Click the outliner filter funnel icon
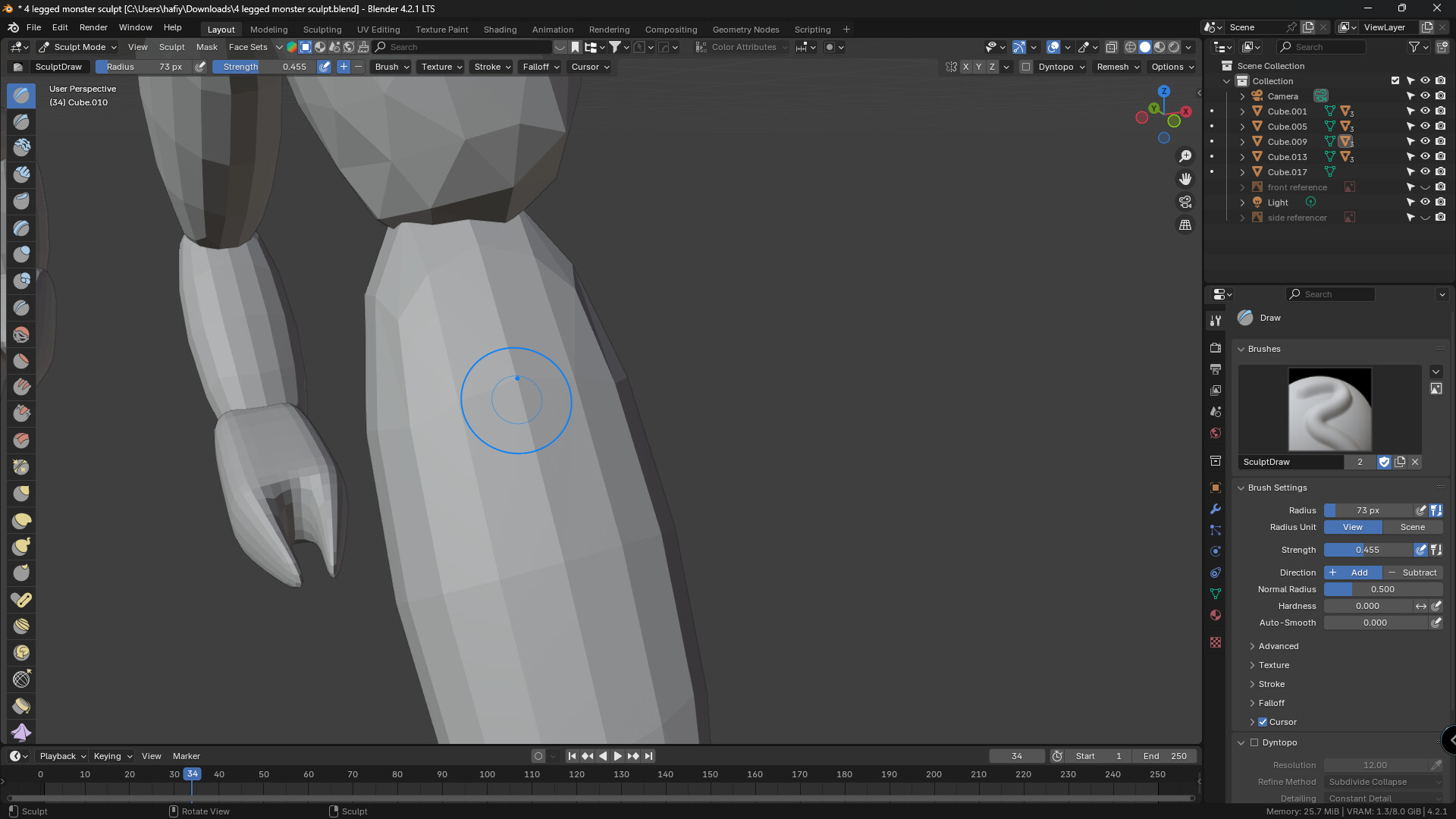Image resolution: width=1456 pixels, height=819 pixels. pos(1414,47)
